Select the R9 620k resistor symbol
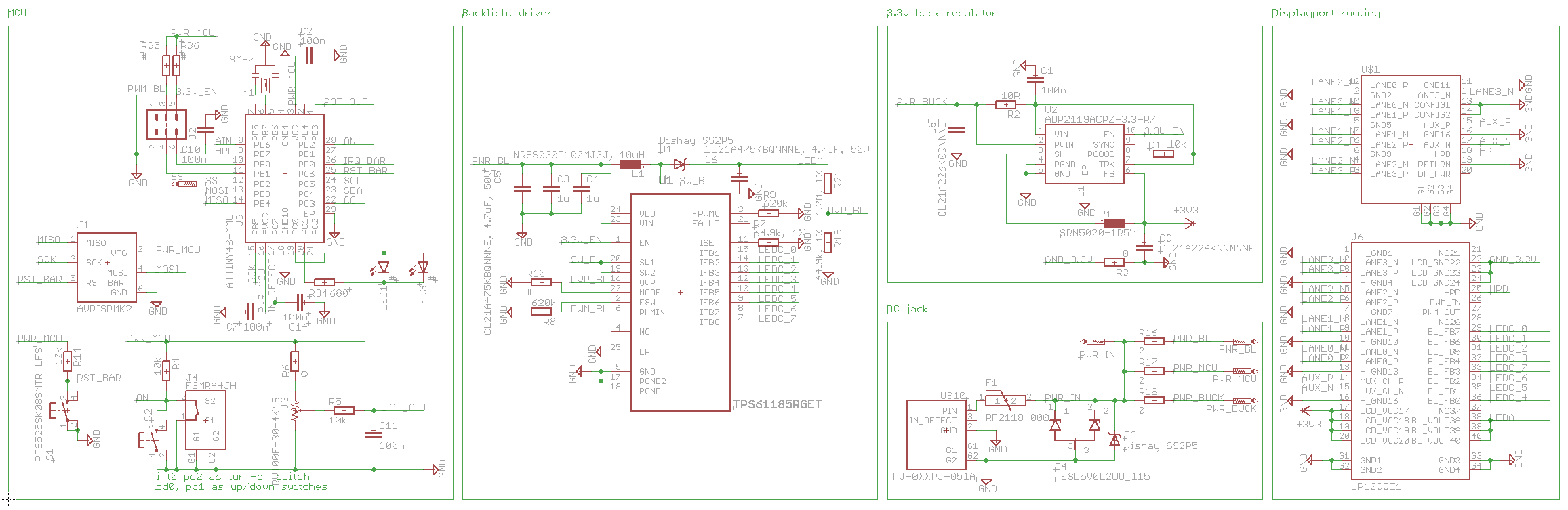Image resolution: width=1568 pixels, height=510 pixels. (768, 213)
